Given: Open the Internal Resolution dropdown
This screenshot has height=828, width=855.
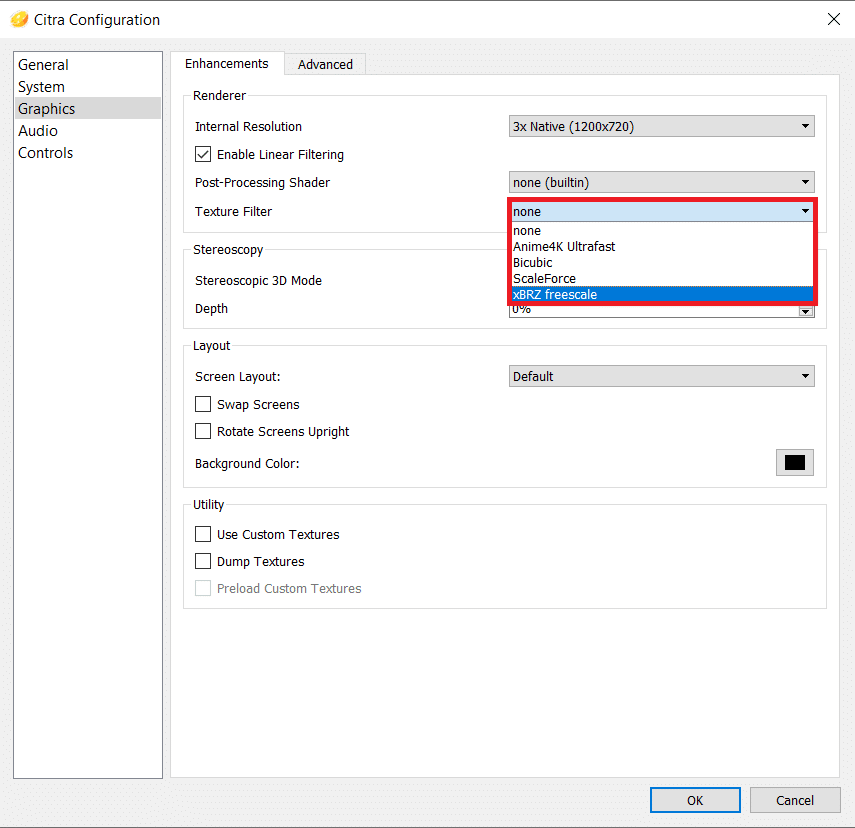Looking at the screenshot, I should (661, 127).
